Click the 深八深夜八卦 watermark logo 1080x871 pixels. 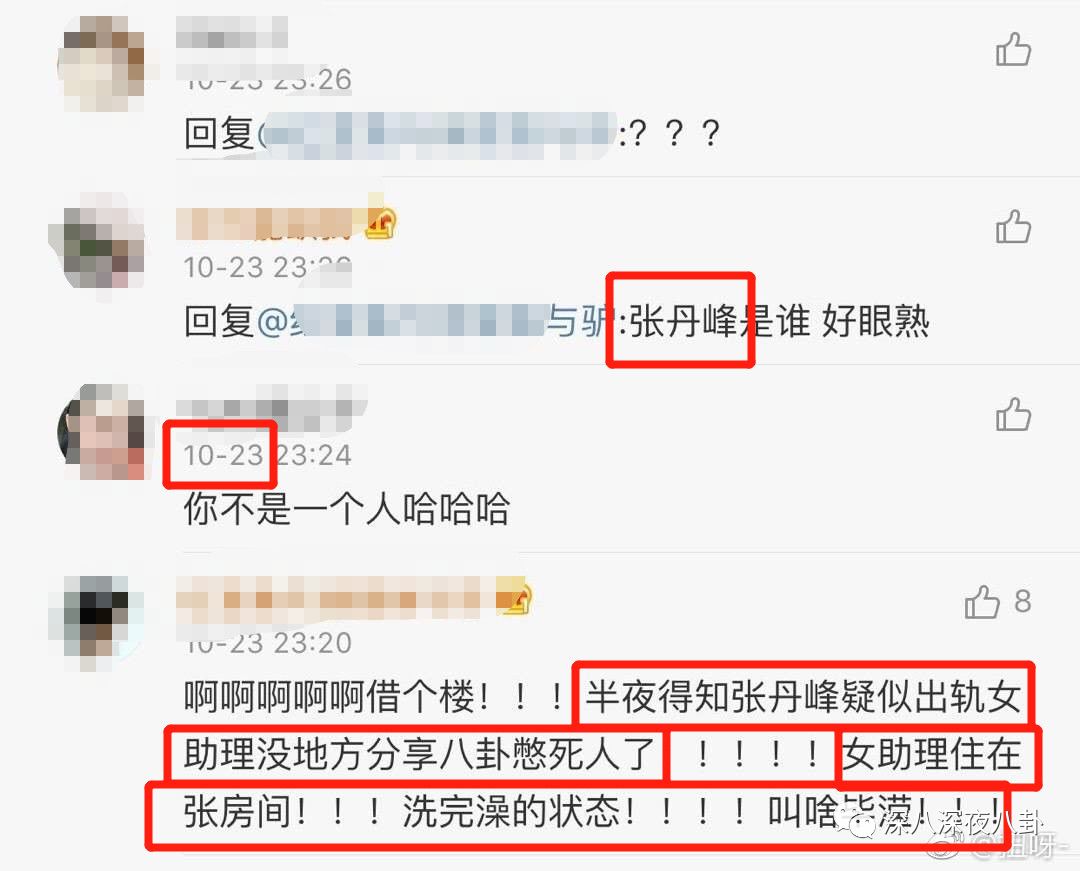945,823
